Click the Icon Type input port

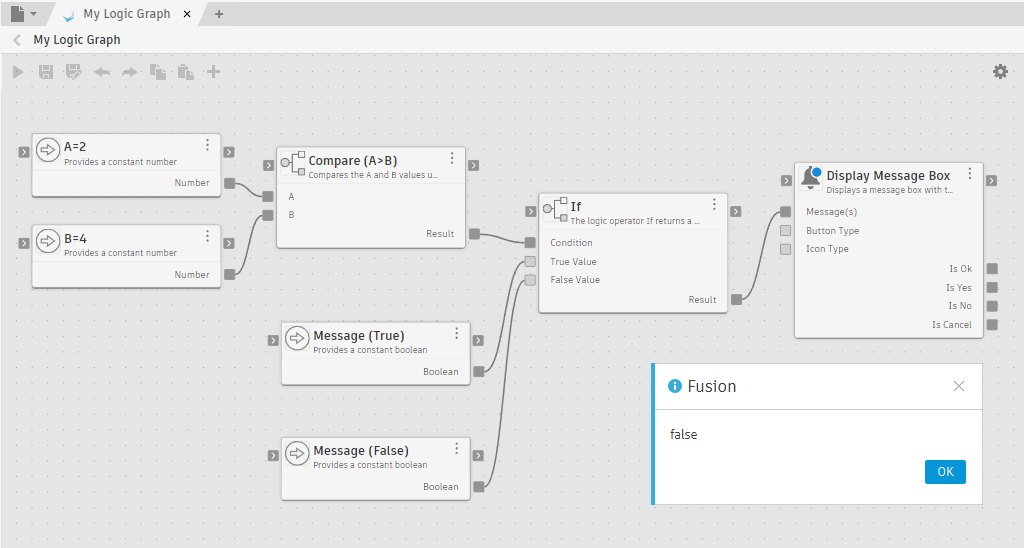click(x=786, y=249)
